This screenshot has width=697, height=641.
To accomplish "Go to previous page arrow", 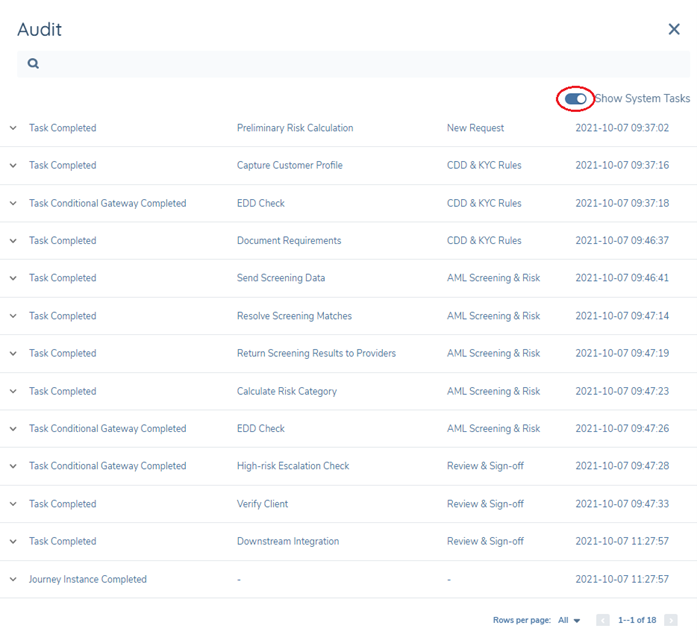I will tap(603, 621).
